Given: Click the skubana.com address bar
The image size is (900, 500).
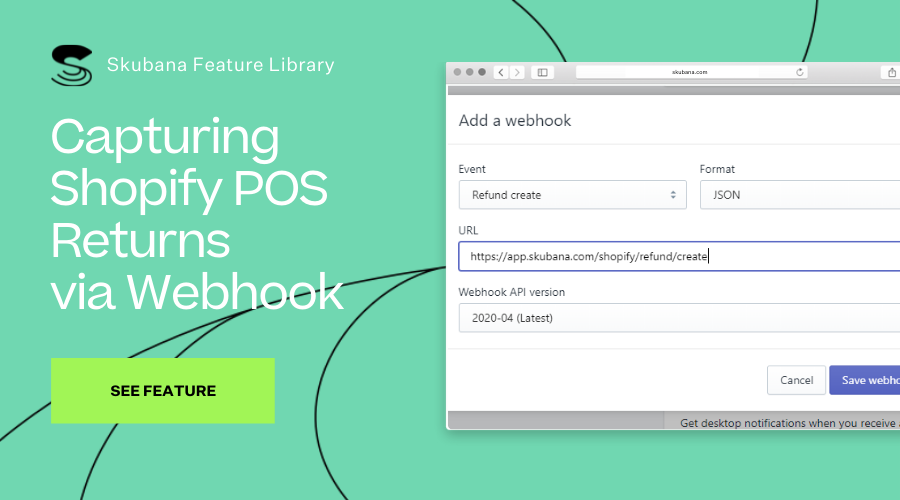Looking at the screenshot, I should (691, 72).
